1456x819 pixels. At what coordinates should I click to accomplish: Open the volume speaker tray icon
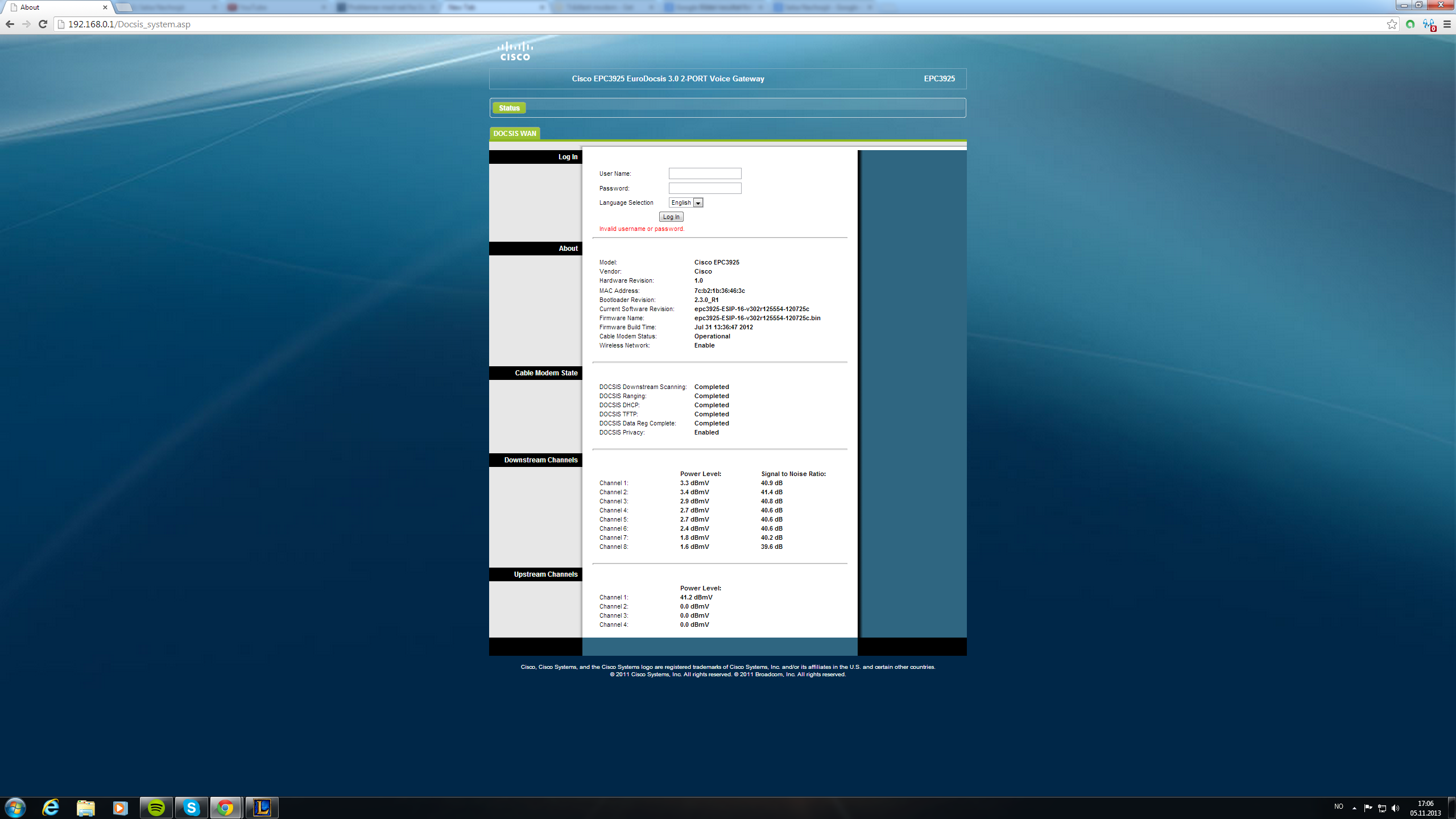point(1395,808)
